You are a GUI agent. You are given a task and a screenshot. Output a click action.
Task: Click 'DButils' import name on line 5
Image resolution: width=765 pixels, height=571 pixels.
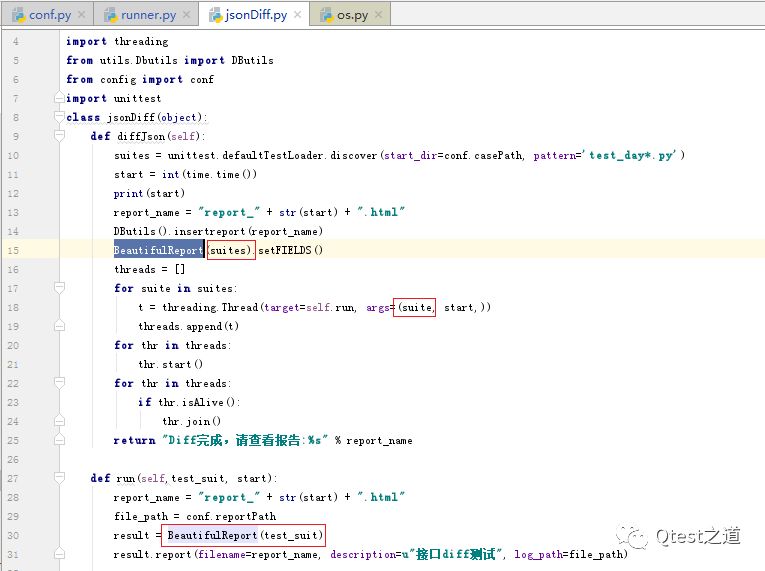(252, 61)
